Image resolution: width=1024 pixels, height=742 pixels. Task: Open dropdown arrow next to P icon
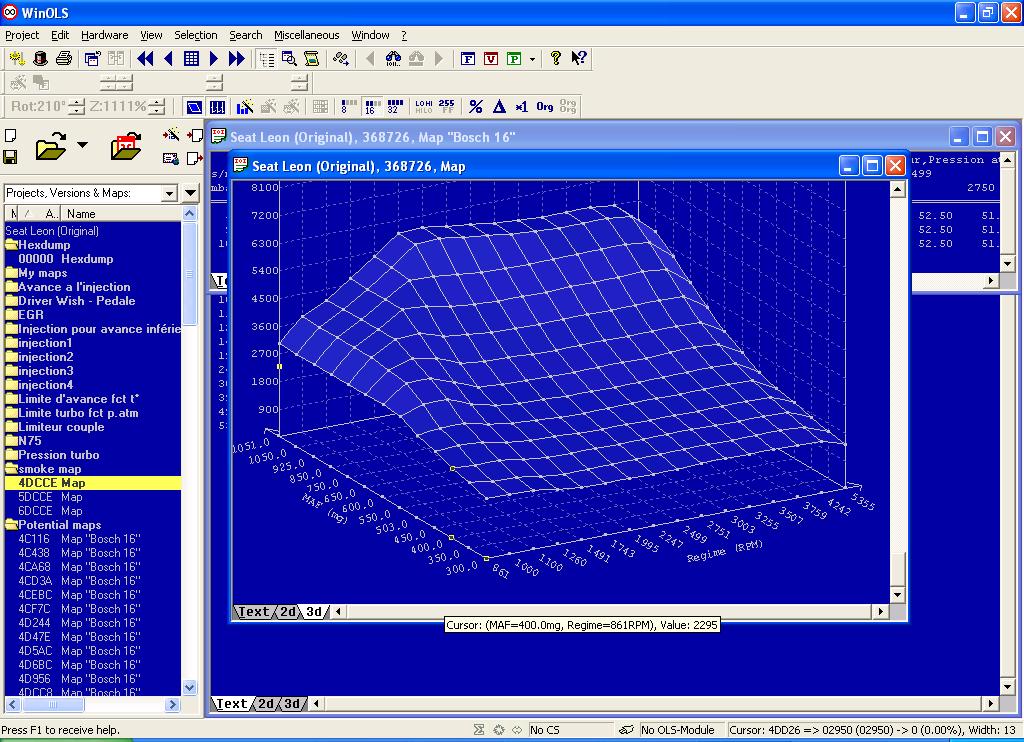532,59
